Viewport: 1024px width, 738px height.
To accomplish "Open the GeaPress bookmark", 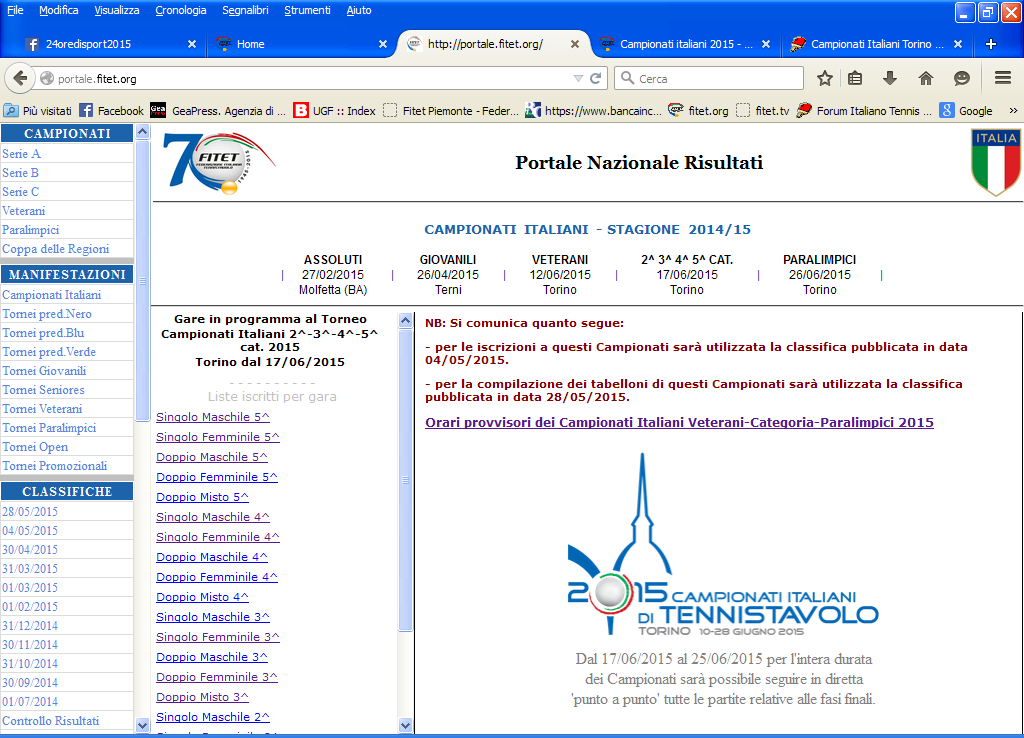I will pyautogui.click(x=218, y=110).
